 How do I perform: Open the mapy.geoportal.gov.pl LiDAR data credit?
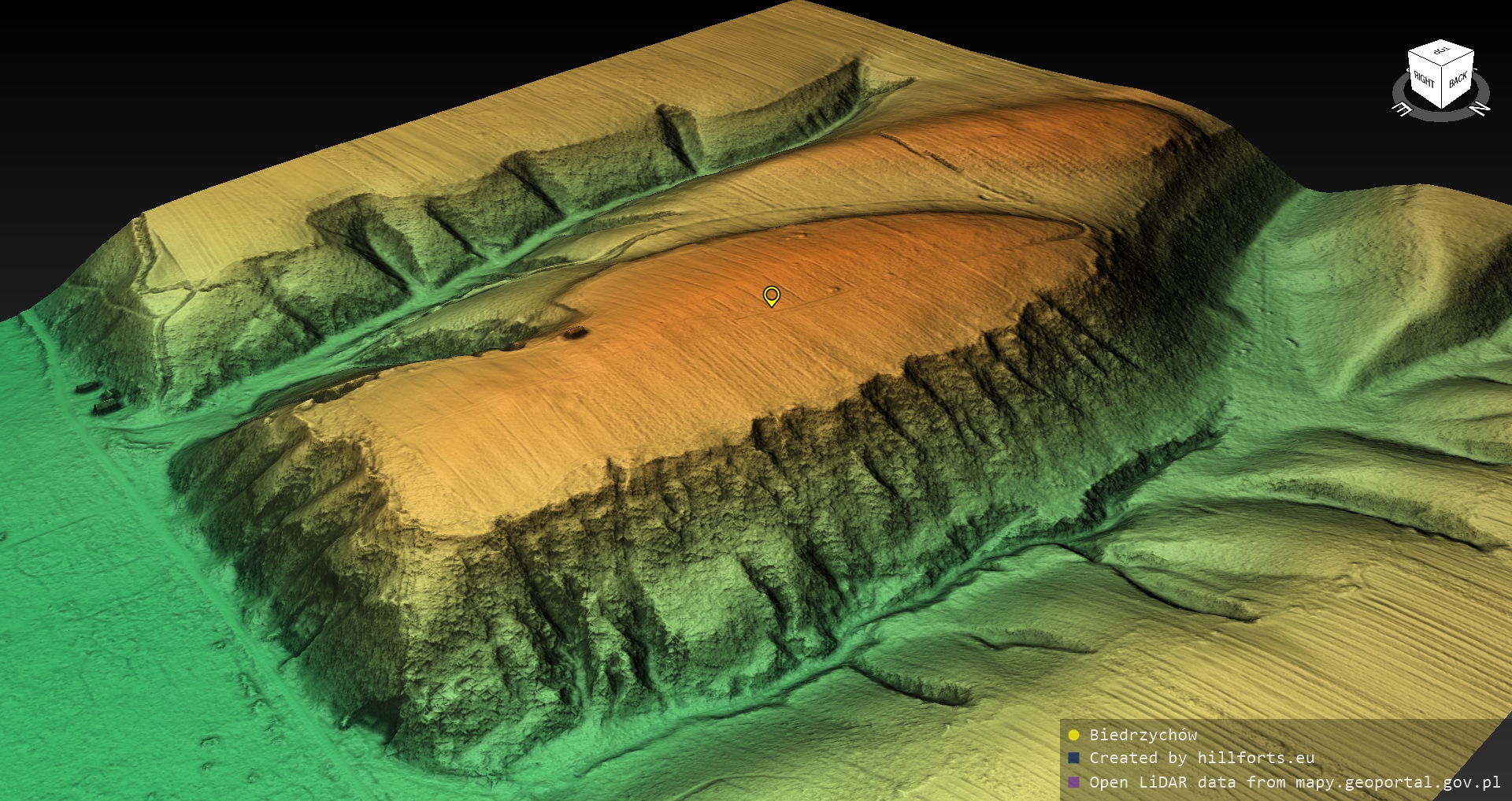(x=1295, y=782)
